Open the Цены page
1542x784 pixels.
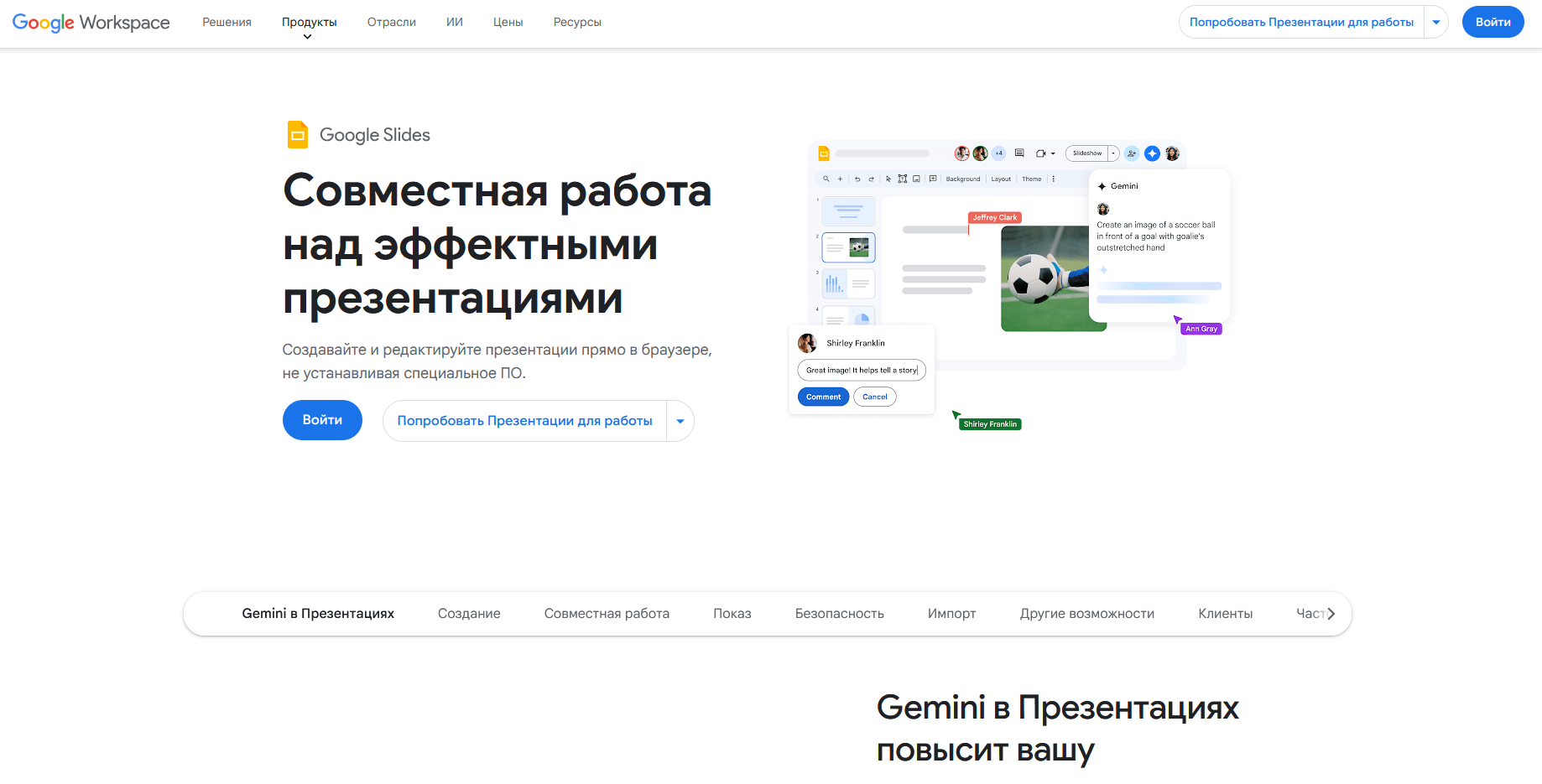[508, 22]
